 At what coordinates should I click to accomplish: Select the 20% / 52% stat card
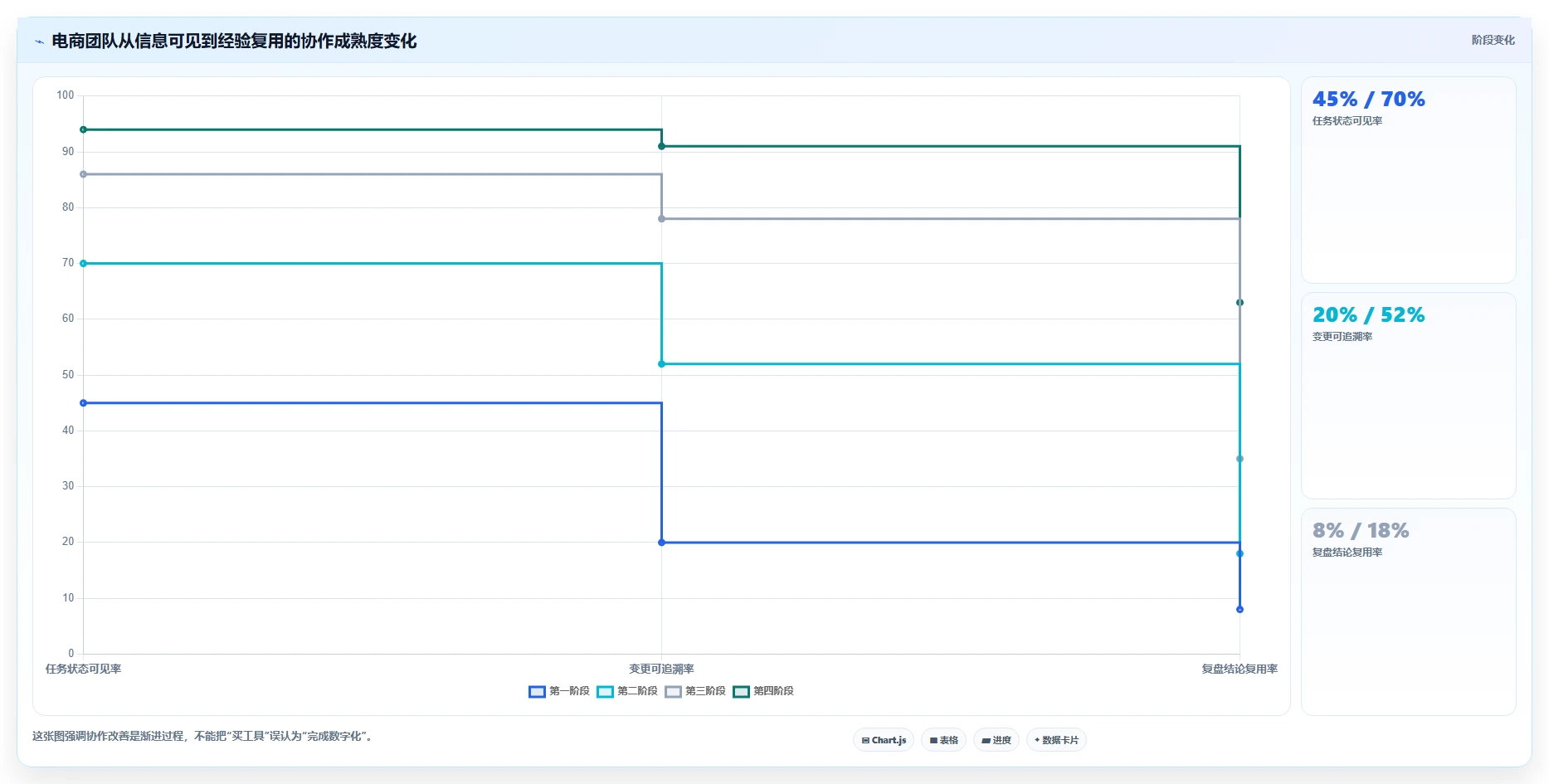(1408, 396)
